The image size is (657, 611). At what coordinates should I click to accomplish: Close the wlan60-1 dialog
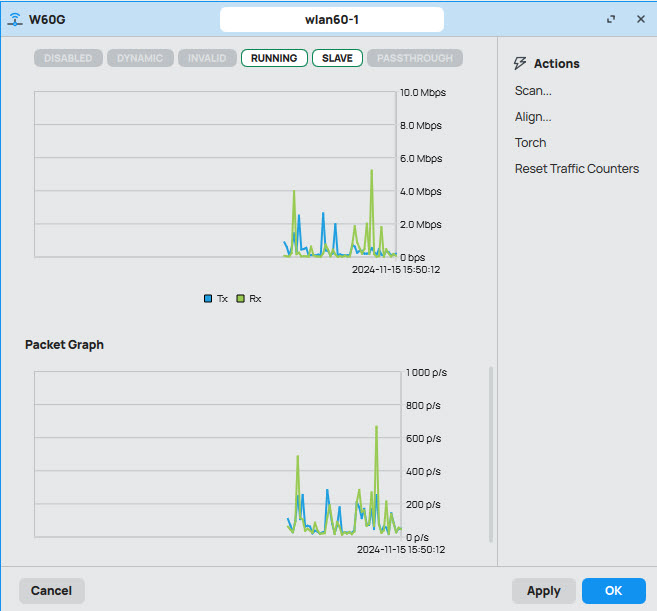point(641,19)
